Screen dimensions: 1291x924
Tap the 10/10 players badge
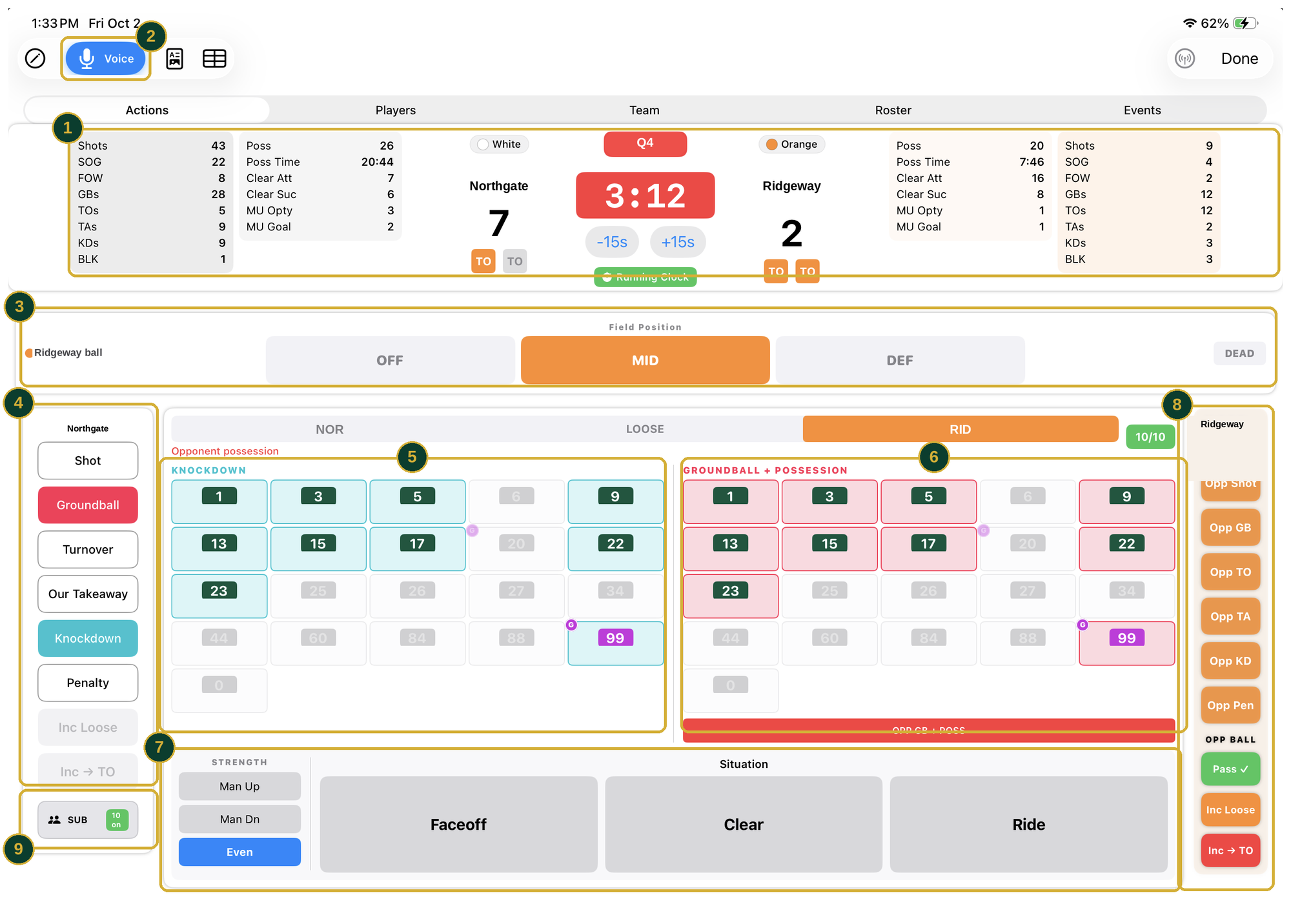[x=1150, y=437]
